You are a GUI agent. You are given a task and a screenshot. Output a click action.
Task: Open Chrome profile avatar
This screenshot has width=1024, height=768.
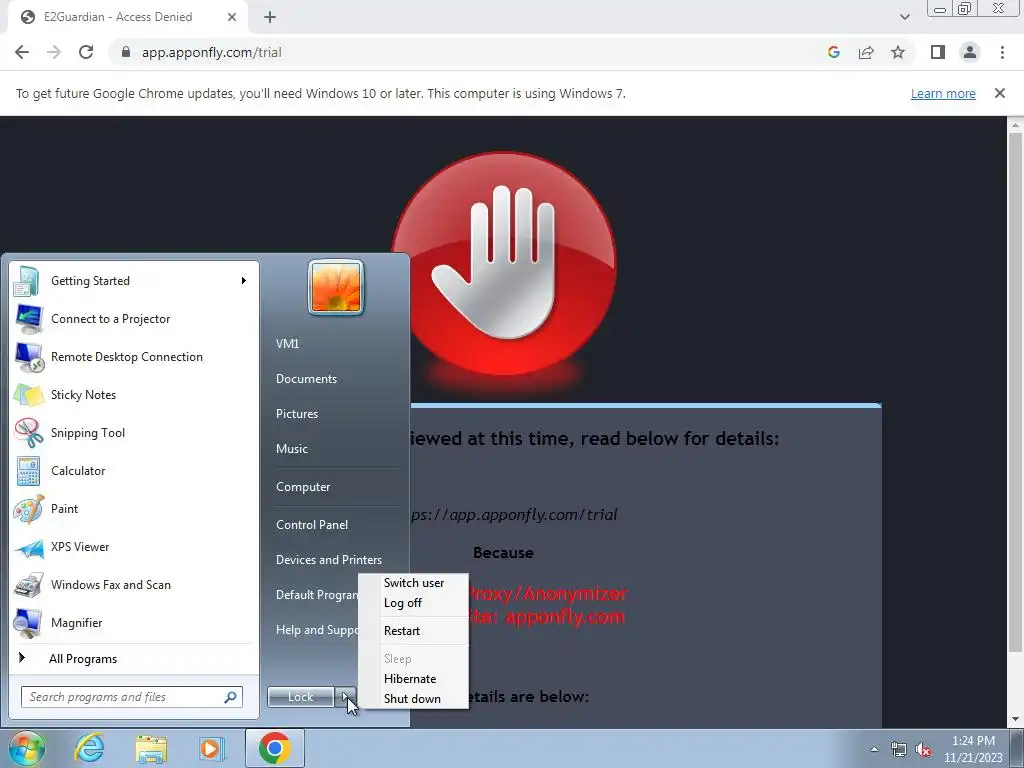[x=970, y=52]
